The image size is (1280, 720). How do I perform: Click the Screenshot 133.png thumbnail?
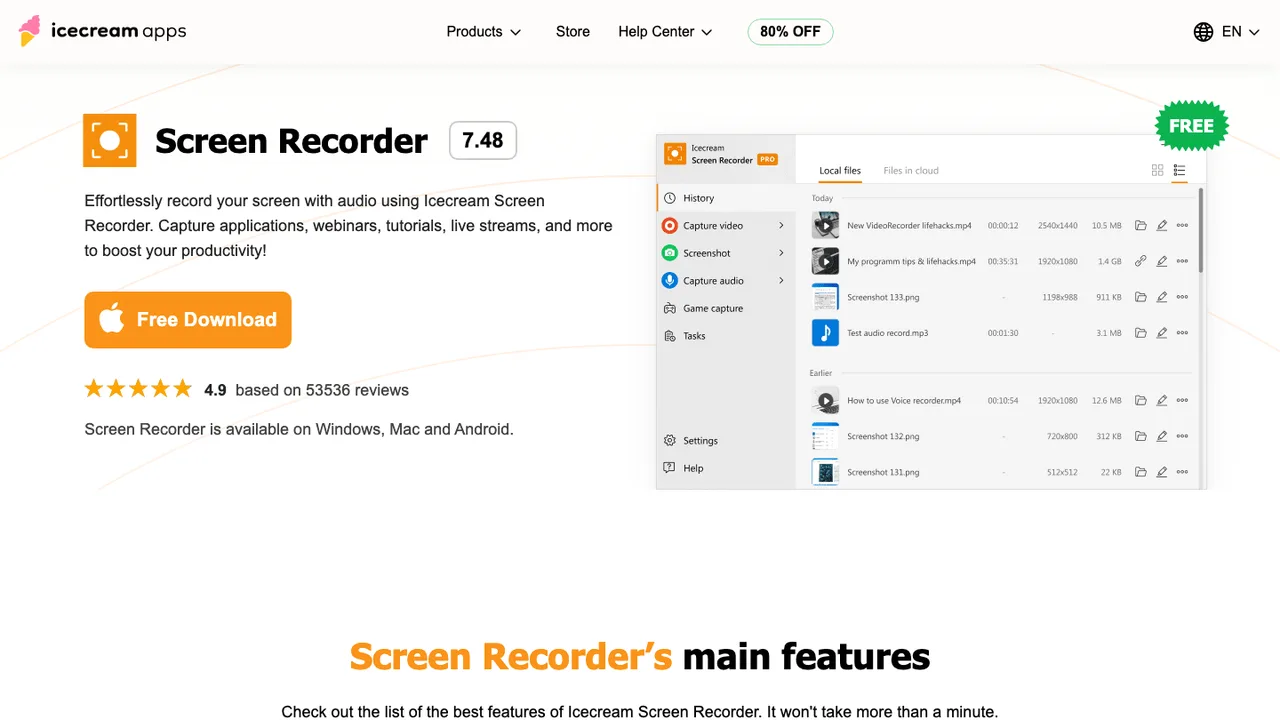click(x=825, y=297)
